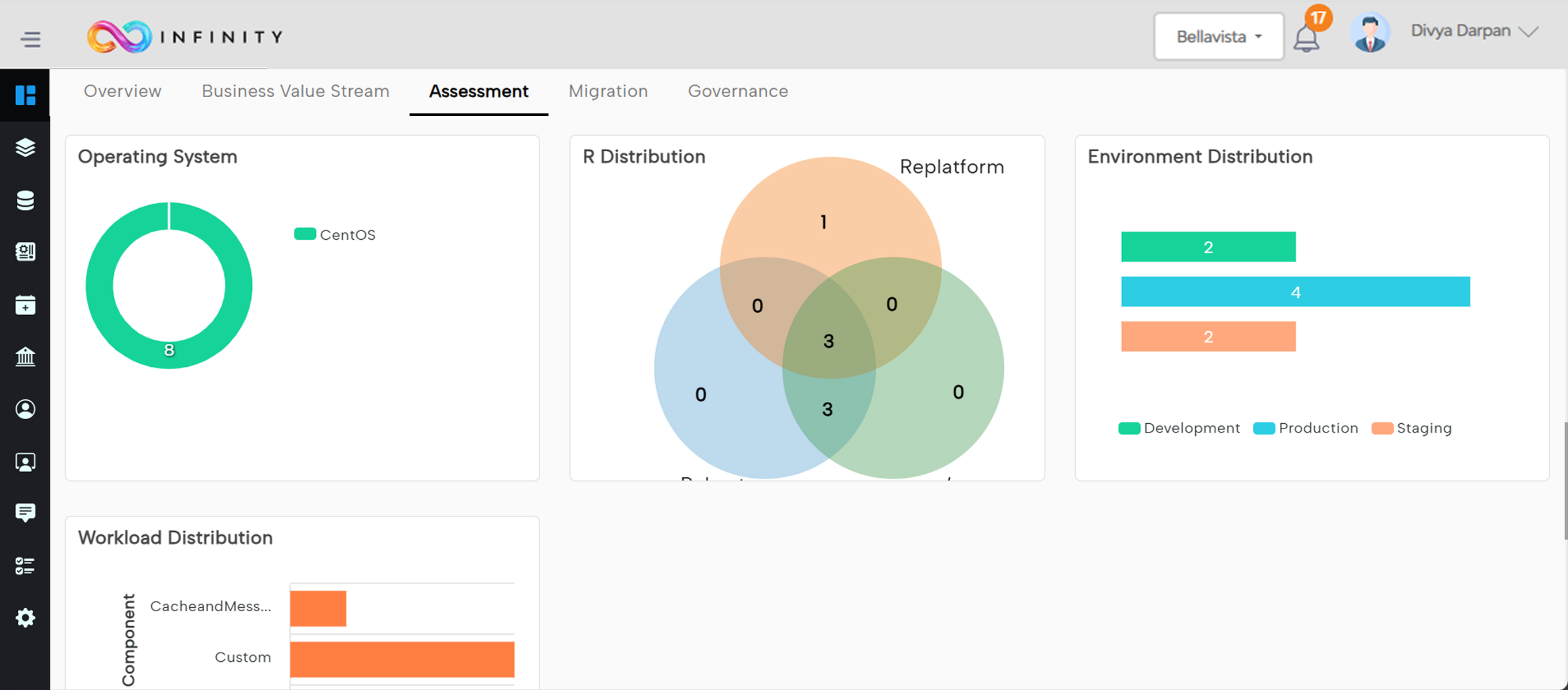The image size is (1568, 690).
Task: Click the database sidebar icon
Action: pos(25,200)
